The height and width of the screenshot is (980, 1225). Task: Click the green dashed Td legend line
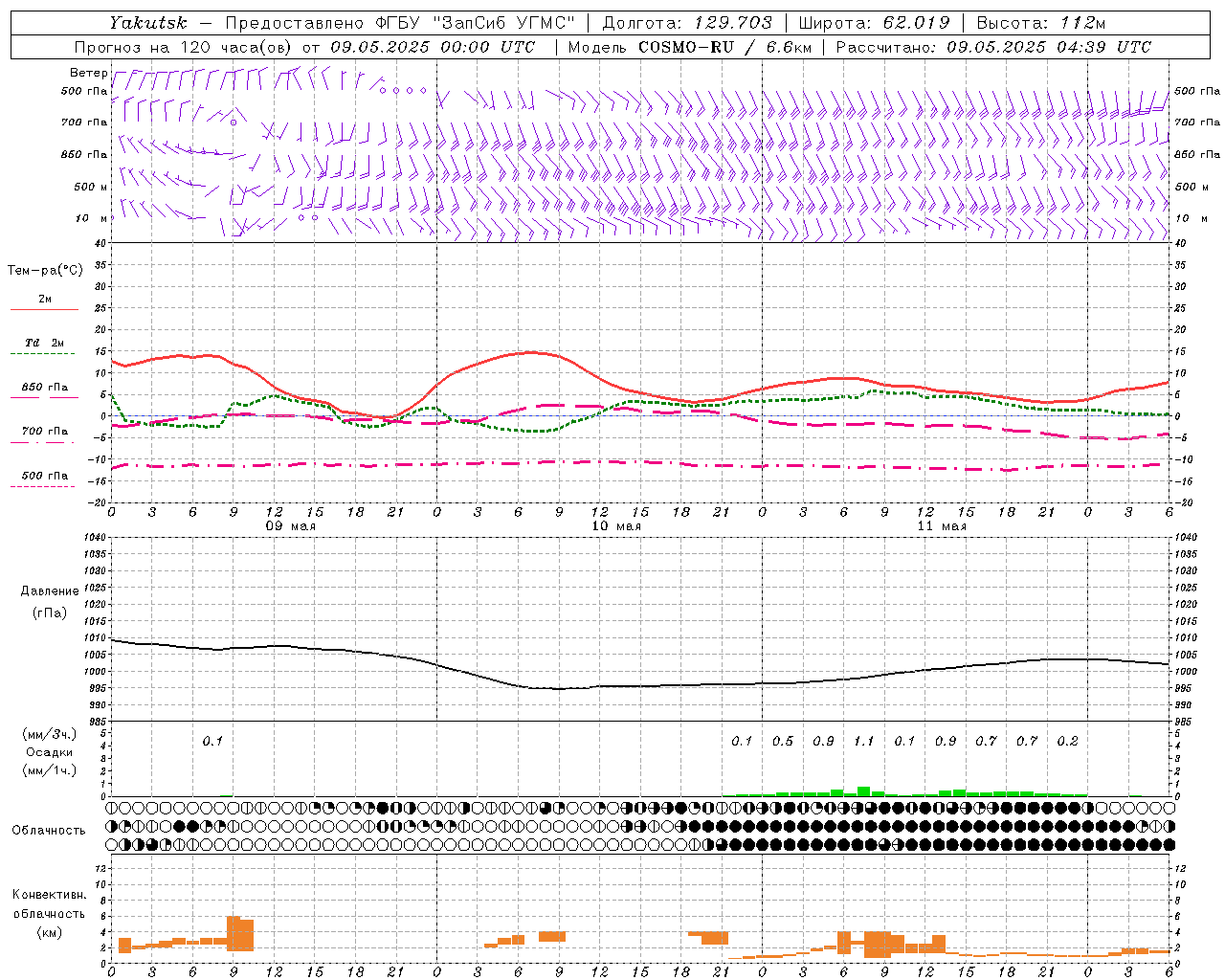pos(42,354)
